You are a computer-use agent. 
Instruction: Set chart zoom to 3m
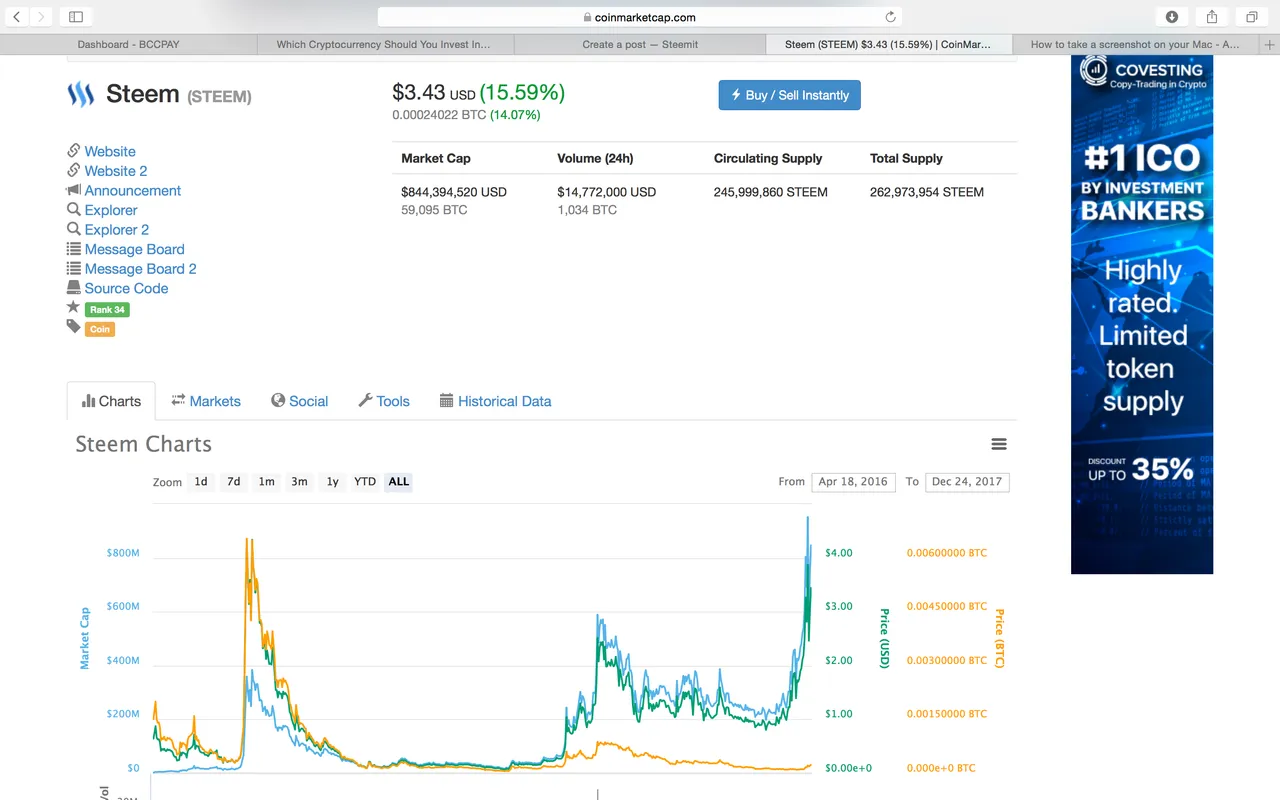tap(299, 482)
